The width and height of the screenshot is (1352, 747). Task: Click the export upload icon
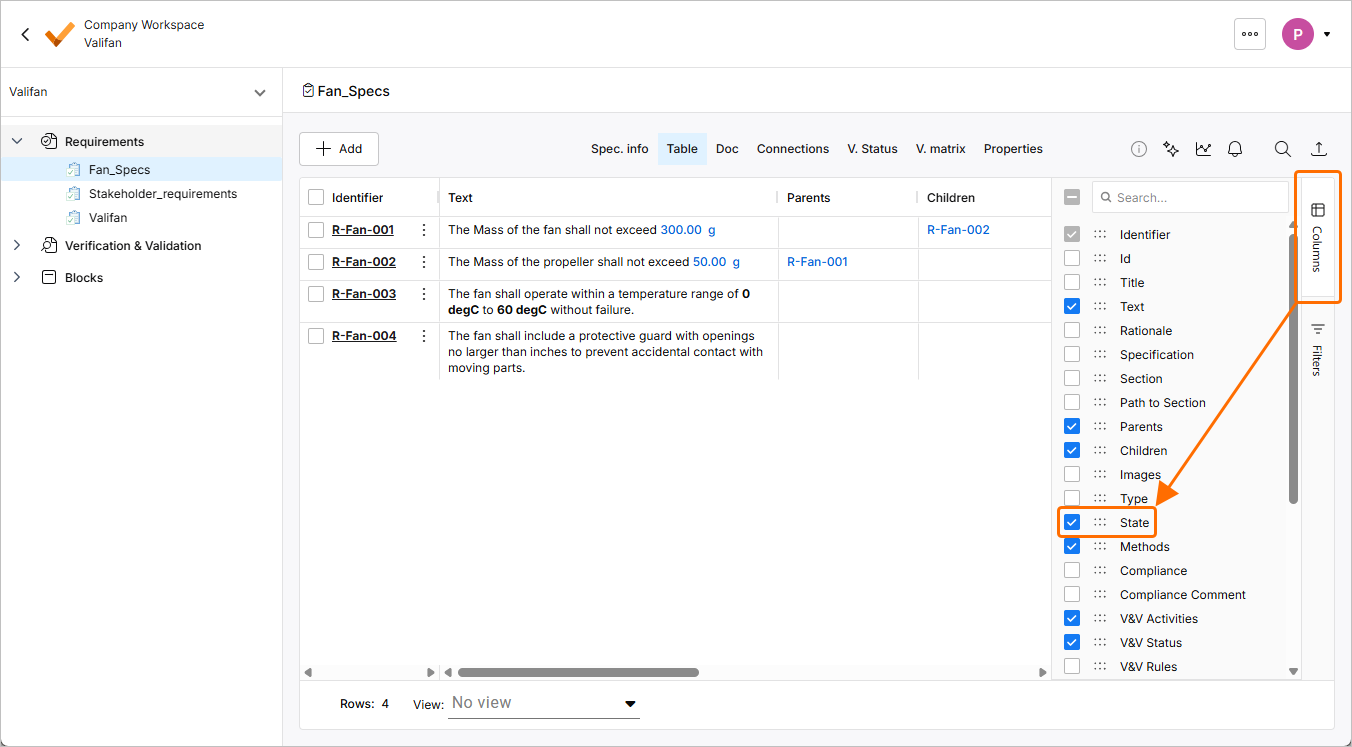pos(1319,149)
